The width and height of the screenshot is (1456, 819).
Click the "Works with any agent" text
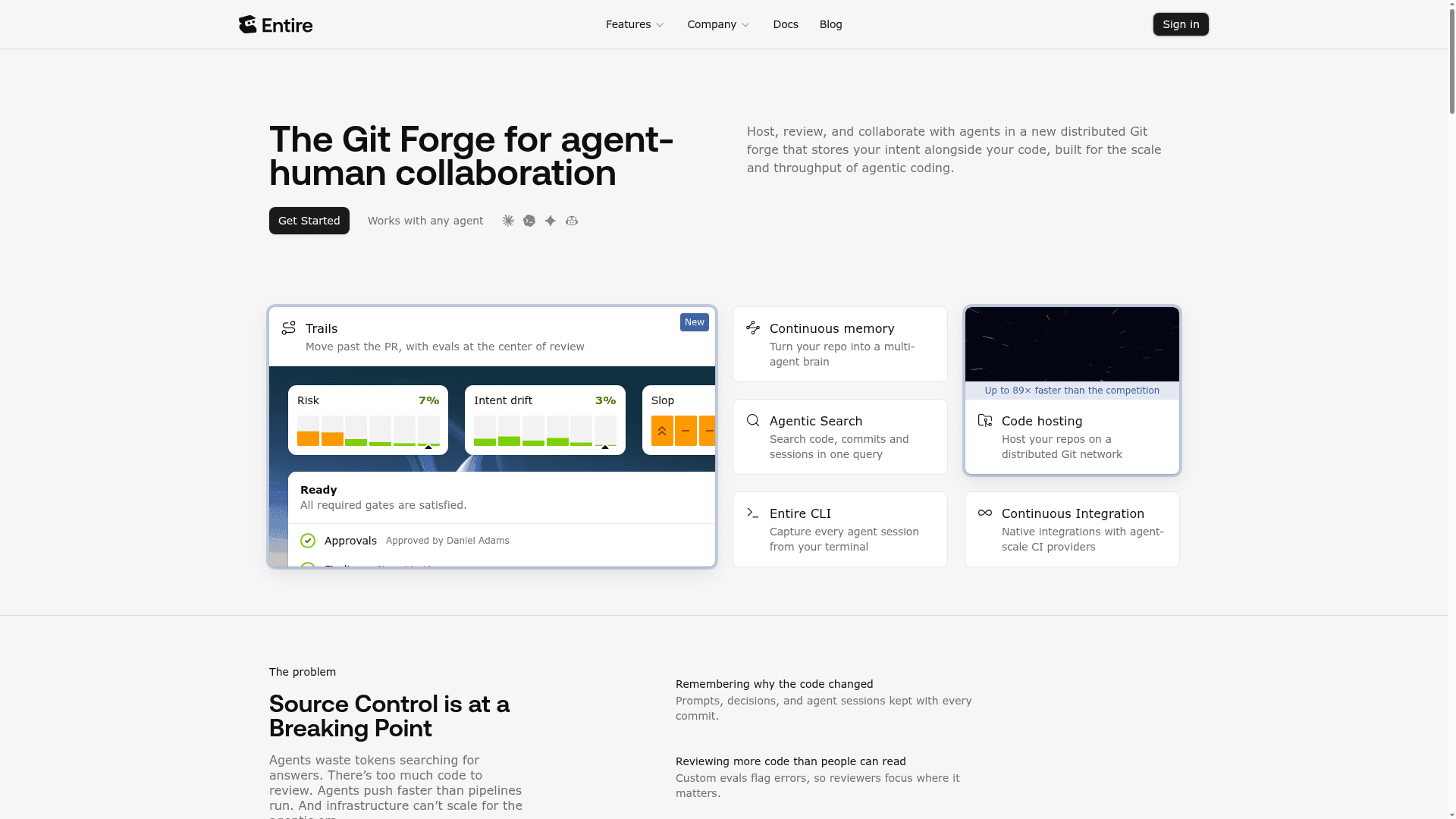[x=425, y=221]
